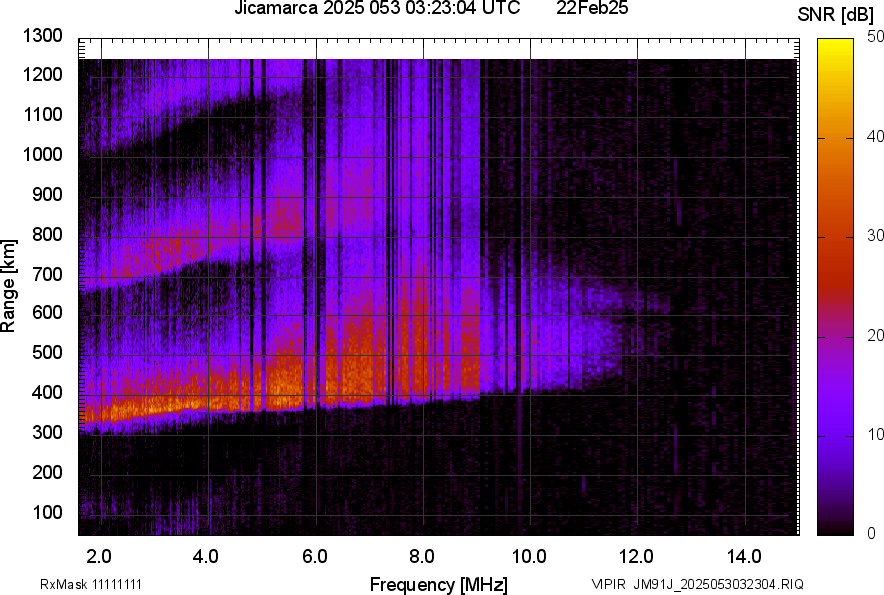Image resolution: width=884 pixels, height=595 pixels.
Task: Click the 8.0 tick on the frequency axis
Action: pyautogui.click(x=422, y=556)
